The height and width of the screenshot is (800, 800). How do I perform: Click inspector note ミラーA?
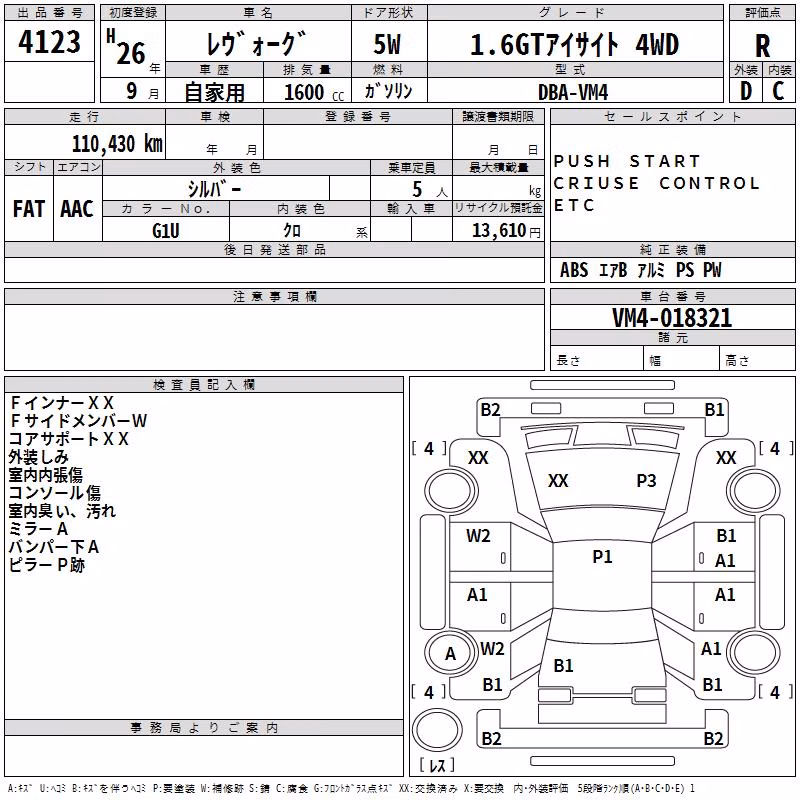click(38, 529)
